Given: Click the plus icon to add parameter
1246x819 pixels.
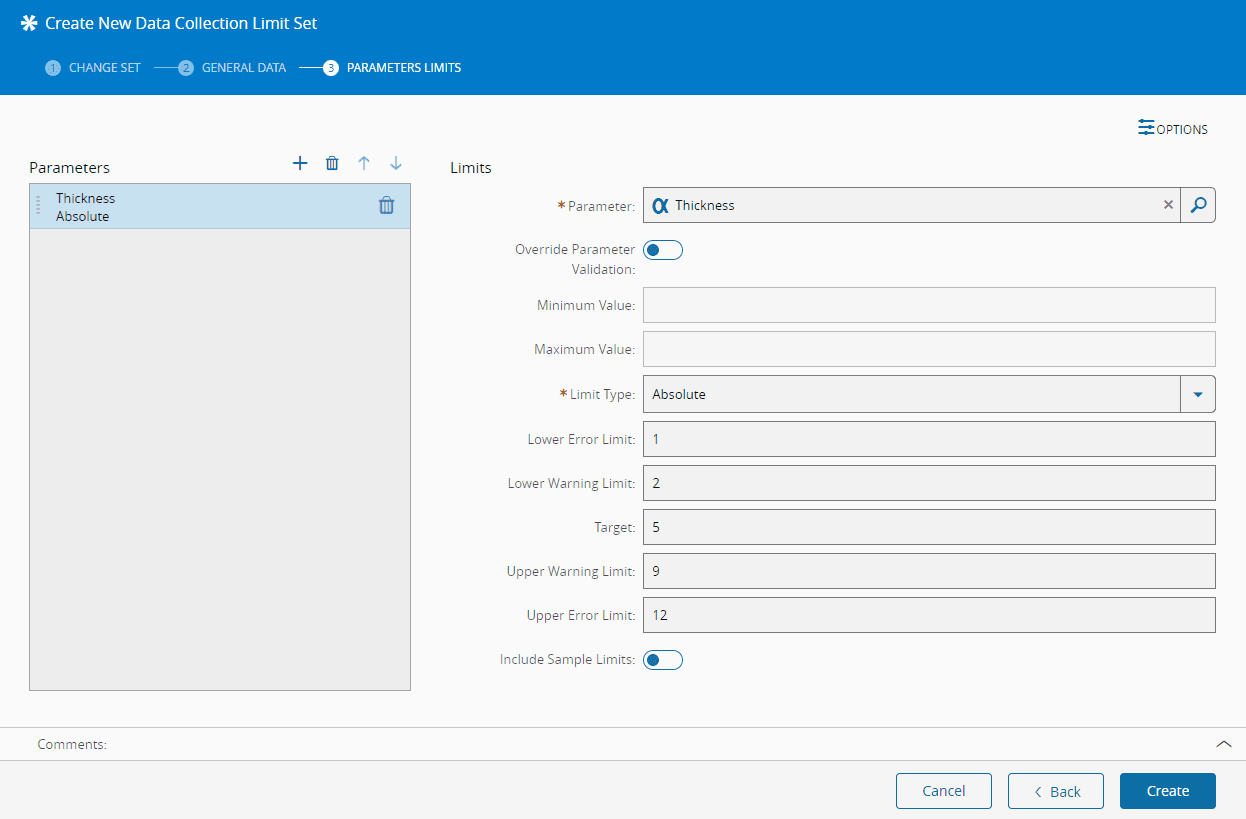Looking at the screenshot, I should [300, 163].
